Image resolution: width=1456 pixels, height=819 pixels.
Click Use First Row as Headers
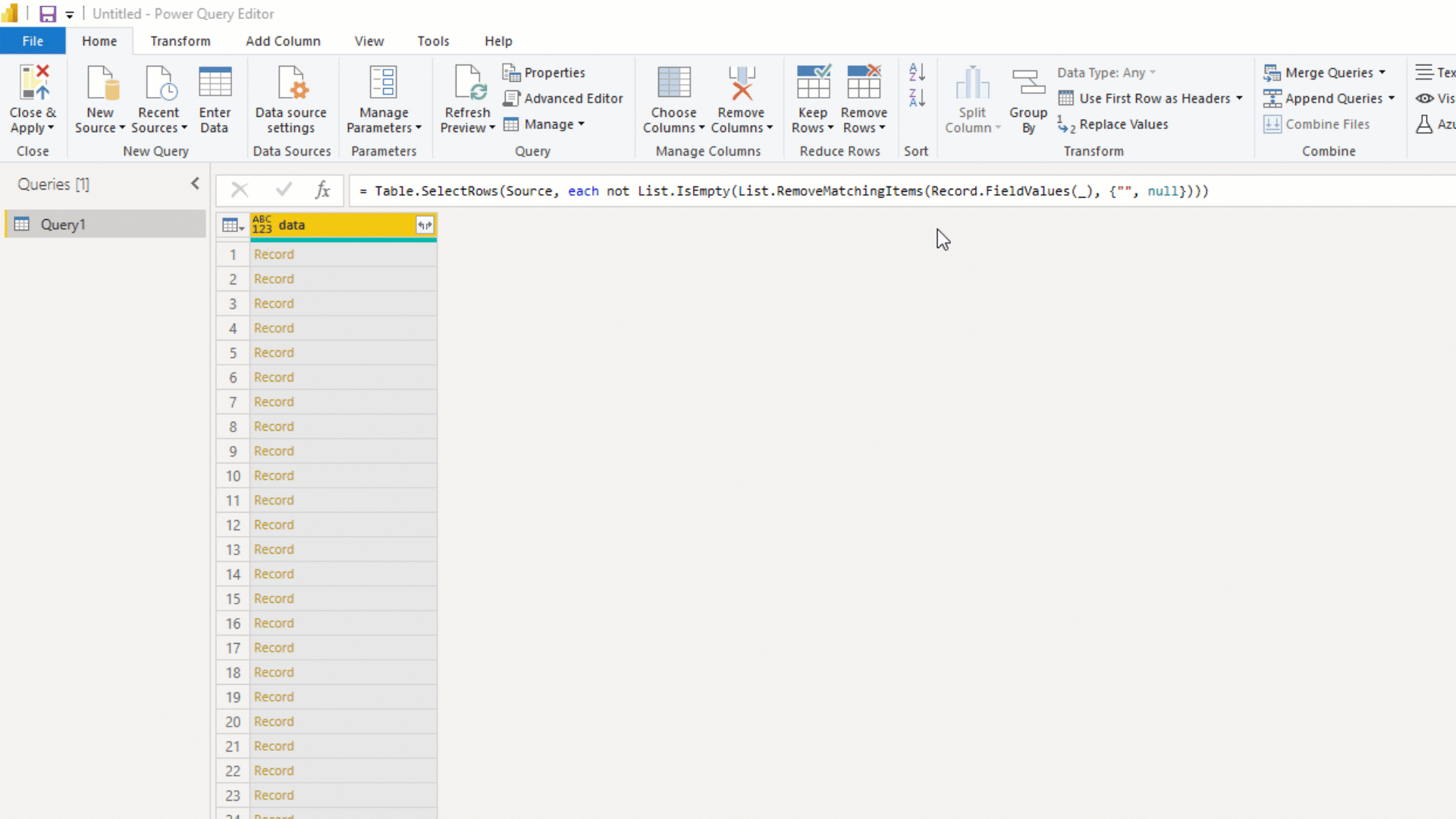coord(1150,98)
